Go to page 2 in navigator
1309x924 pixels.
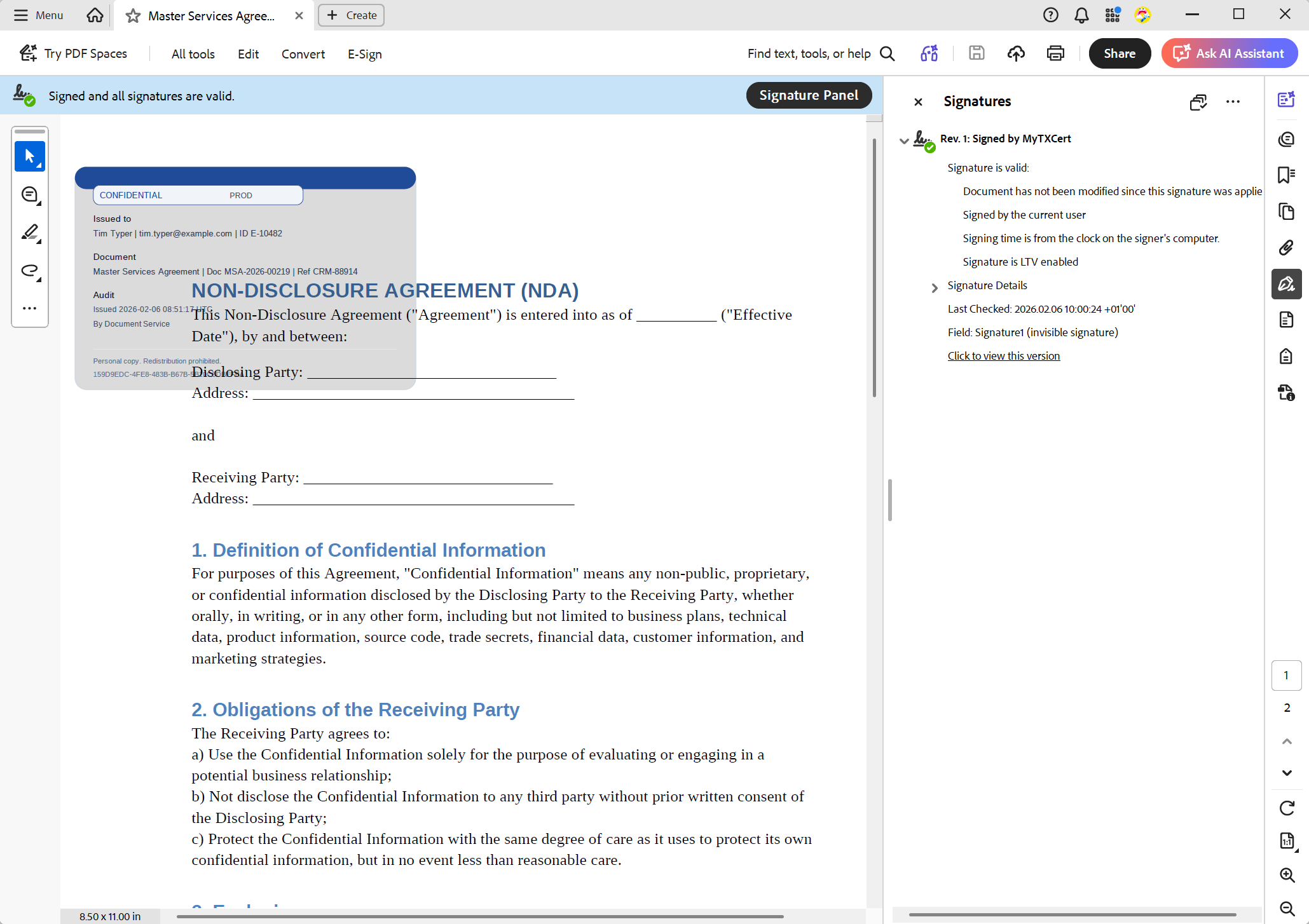[x=1287, y=707]
